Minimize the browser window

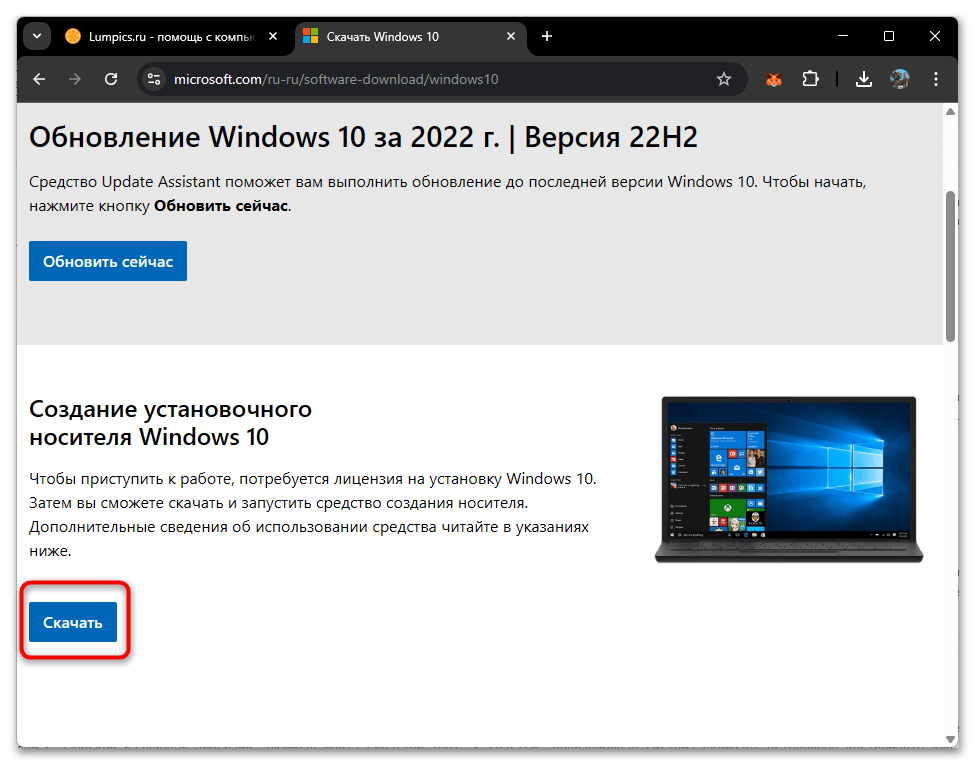[x=843, y=36]
